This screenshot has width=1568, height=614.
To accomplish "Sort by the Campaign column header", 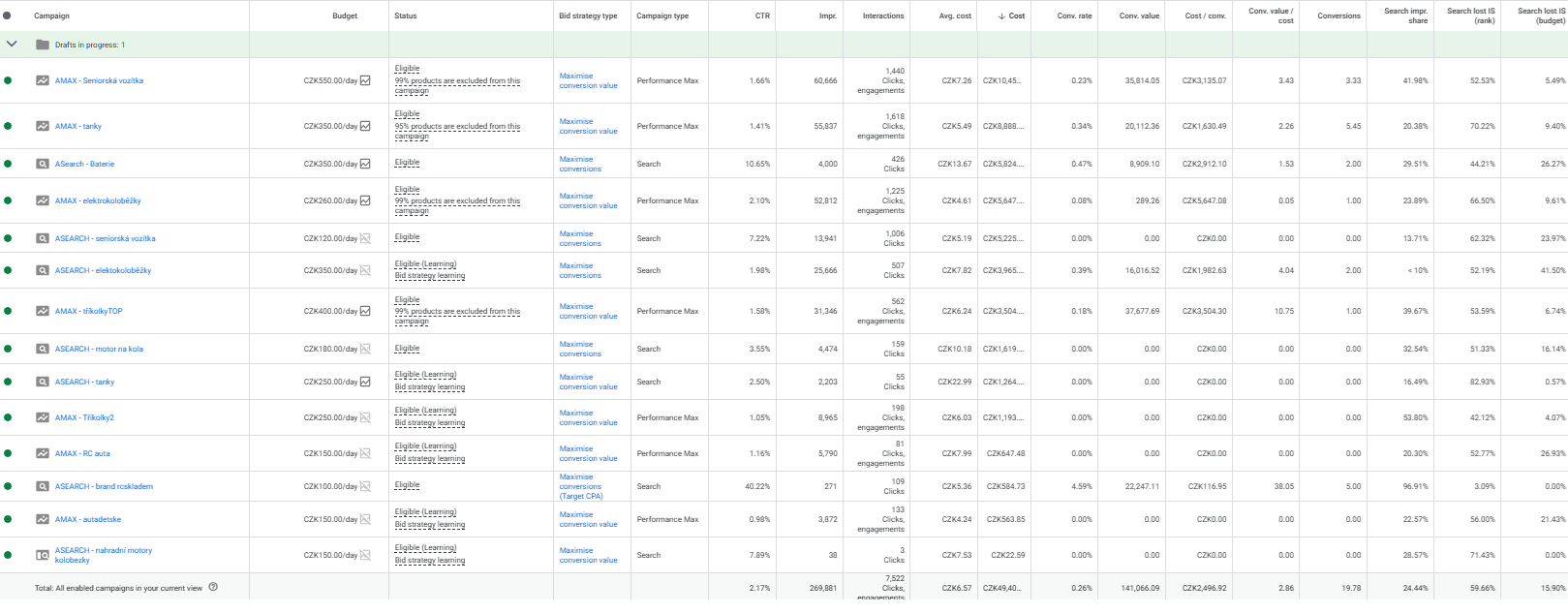I will click(x=51, y=15).
